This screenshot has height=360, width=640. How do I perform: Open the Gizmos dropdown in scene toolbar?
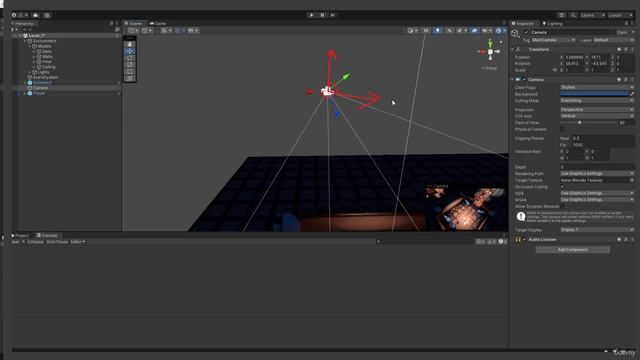pos(500,31)
